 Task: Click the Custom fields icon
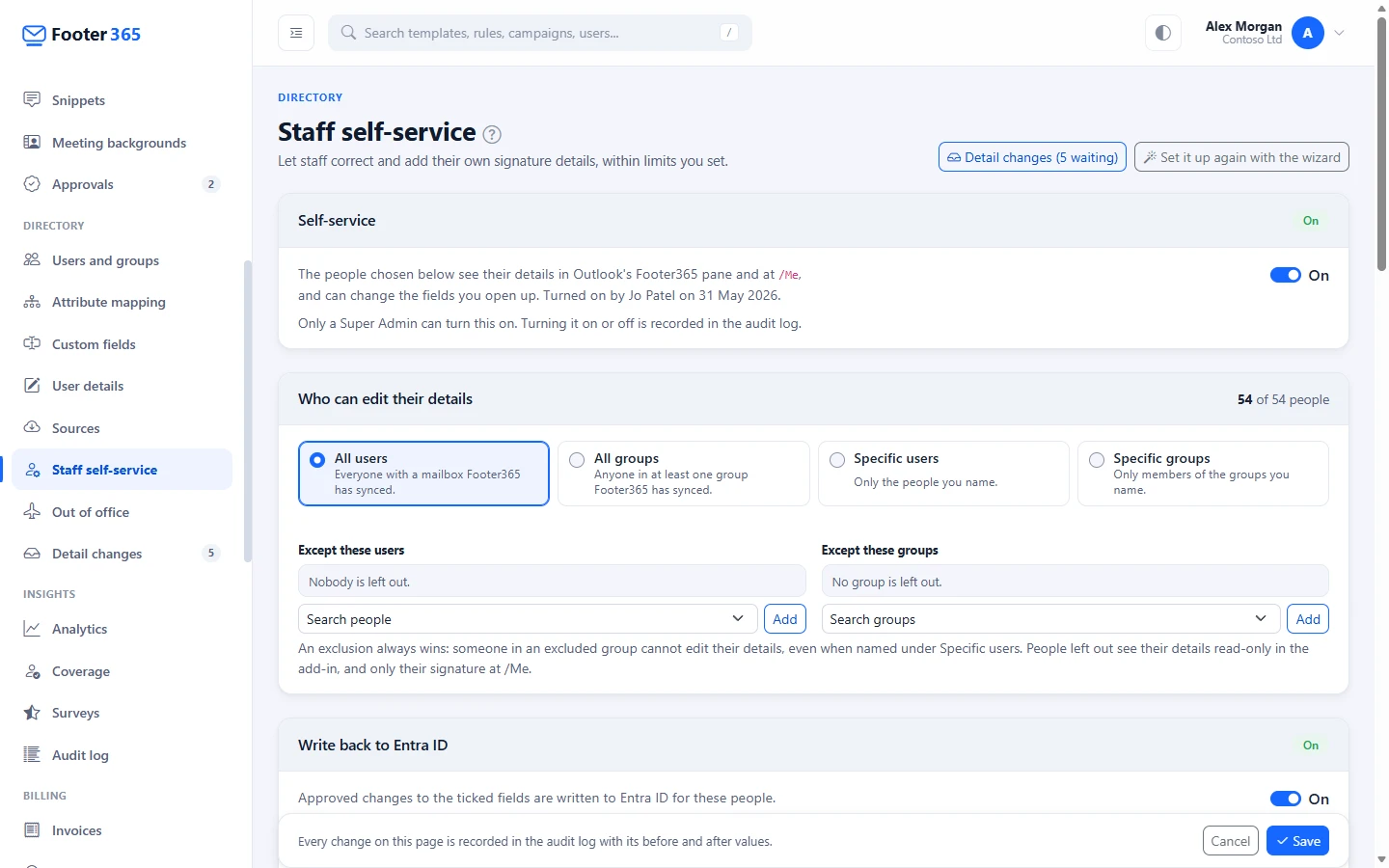pos(32,344)
